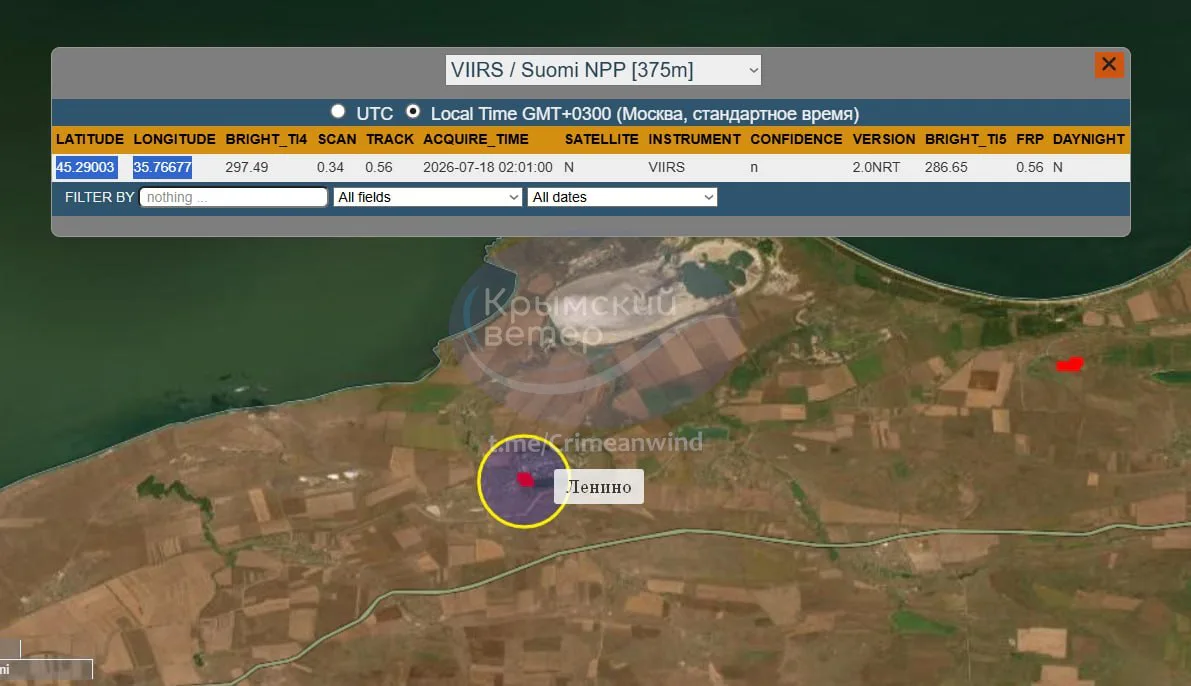Click the VERSION column header

pyautogui.click(x=883, y=139)
